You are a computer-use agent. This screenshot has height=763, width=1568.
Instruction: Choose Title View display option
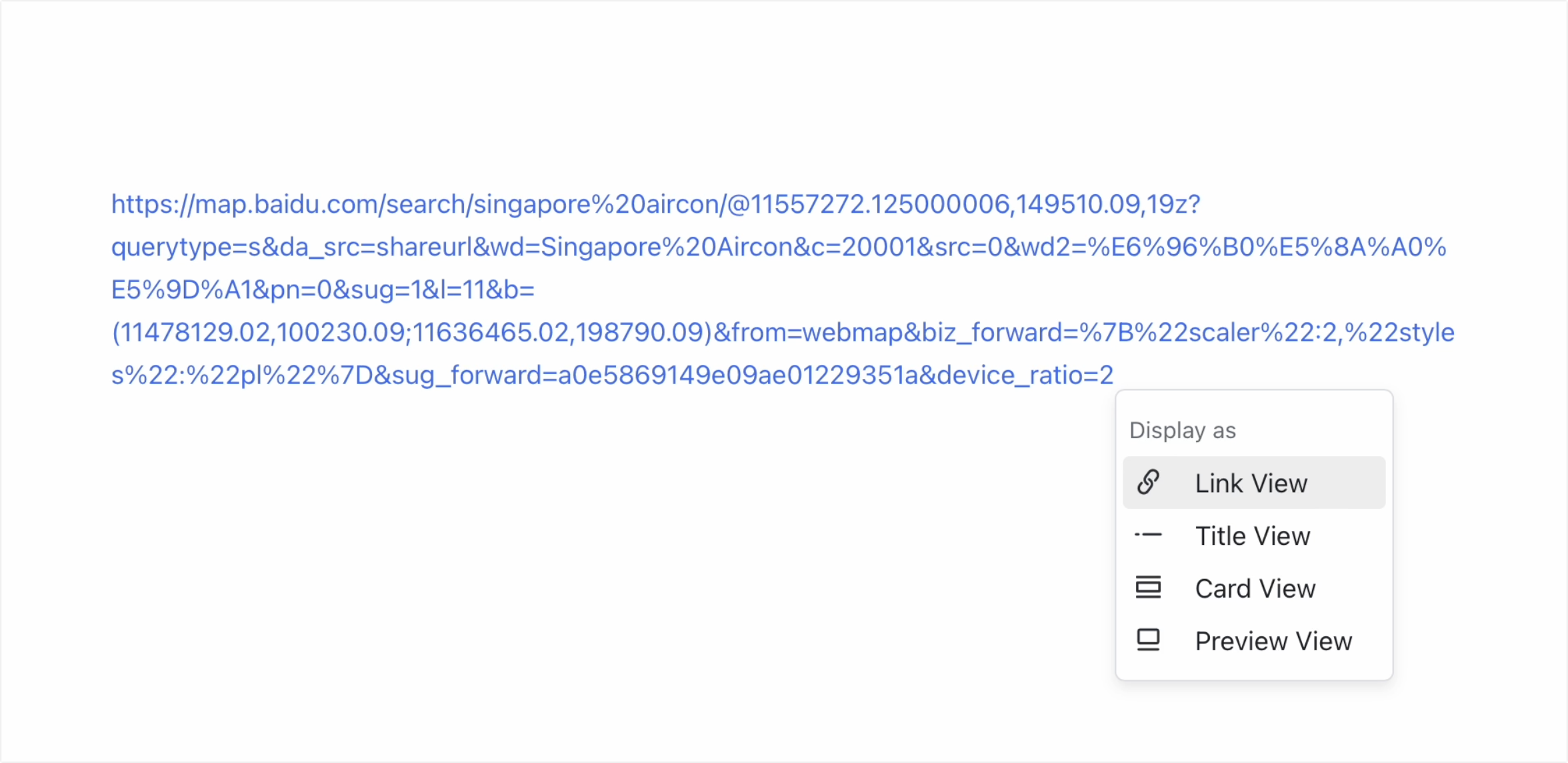point(1253,536)
